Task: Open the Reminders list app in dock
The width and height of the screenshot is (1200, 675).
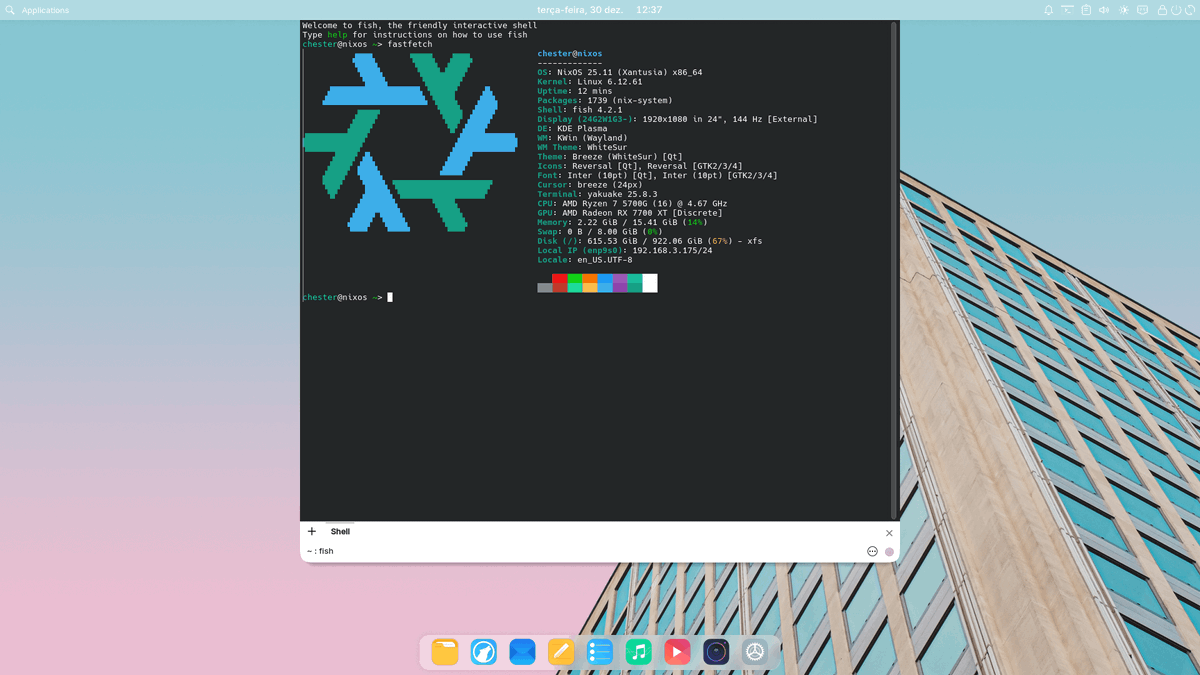Action: click(600, 652)
